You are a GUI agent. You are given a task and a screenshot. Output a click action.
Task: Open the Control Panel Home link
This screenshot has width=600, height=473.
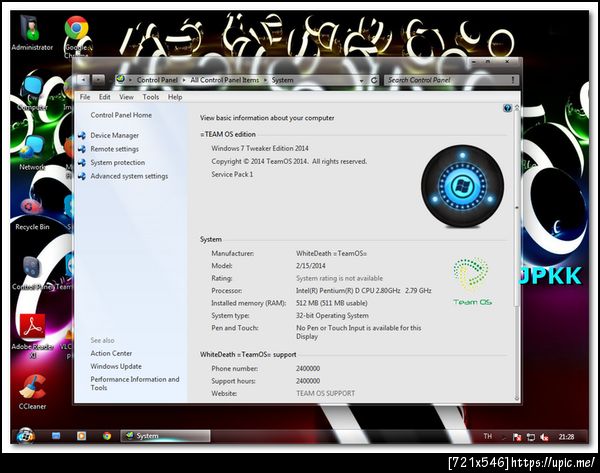121,115
